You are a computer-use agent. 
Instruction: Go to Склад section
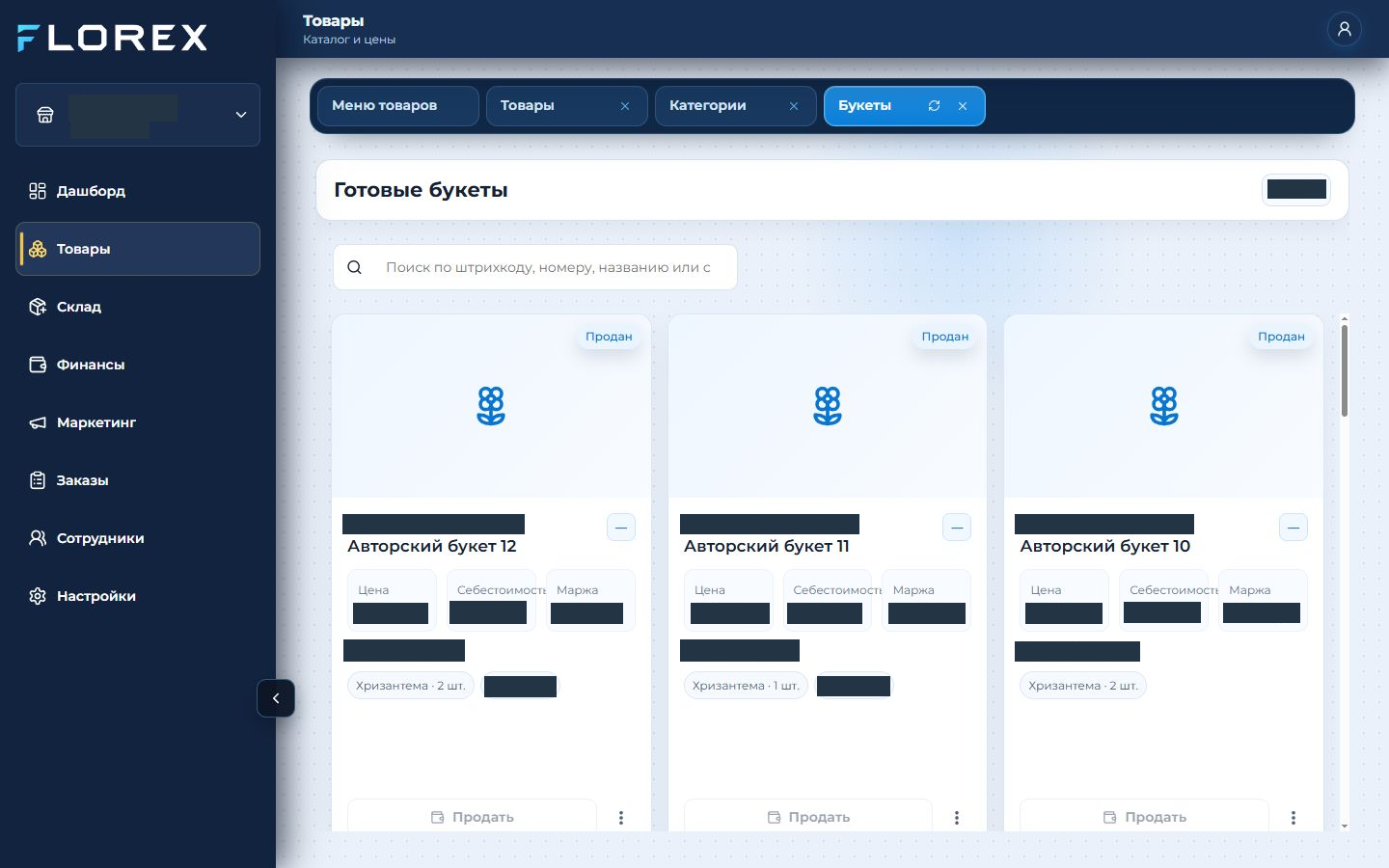[x=138, y=307]
